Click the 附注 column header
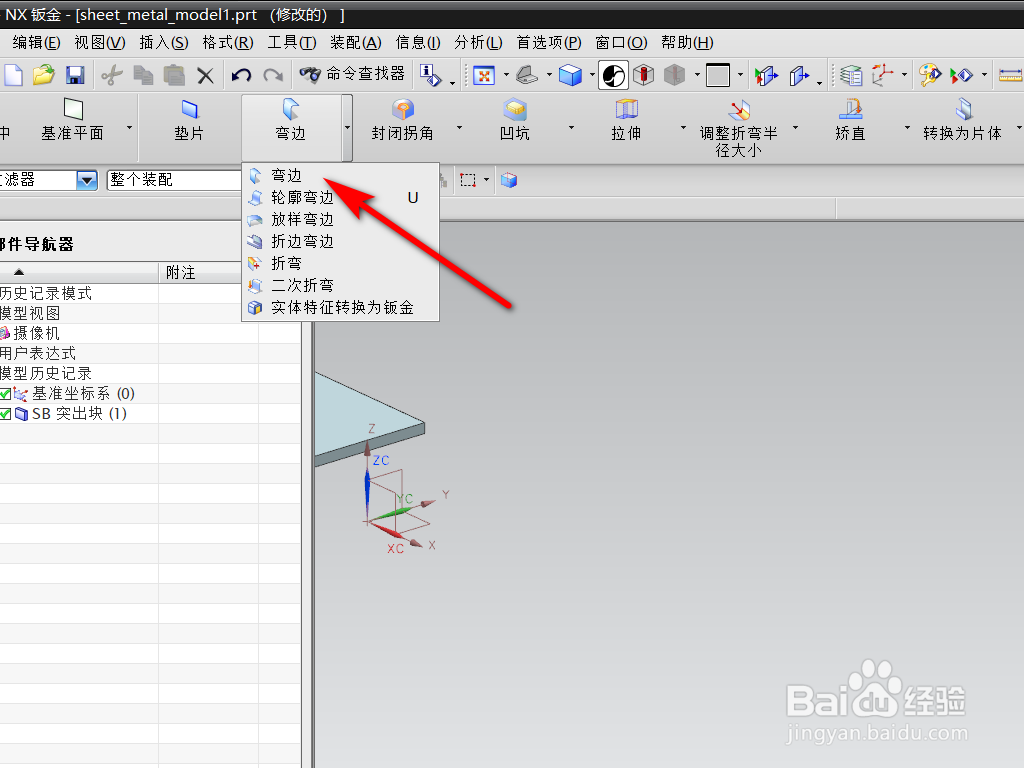The image size is (1024, 768). [x=199, y=272]
